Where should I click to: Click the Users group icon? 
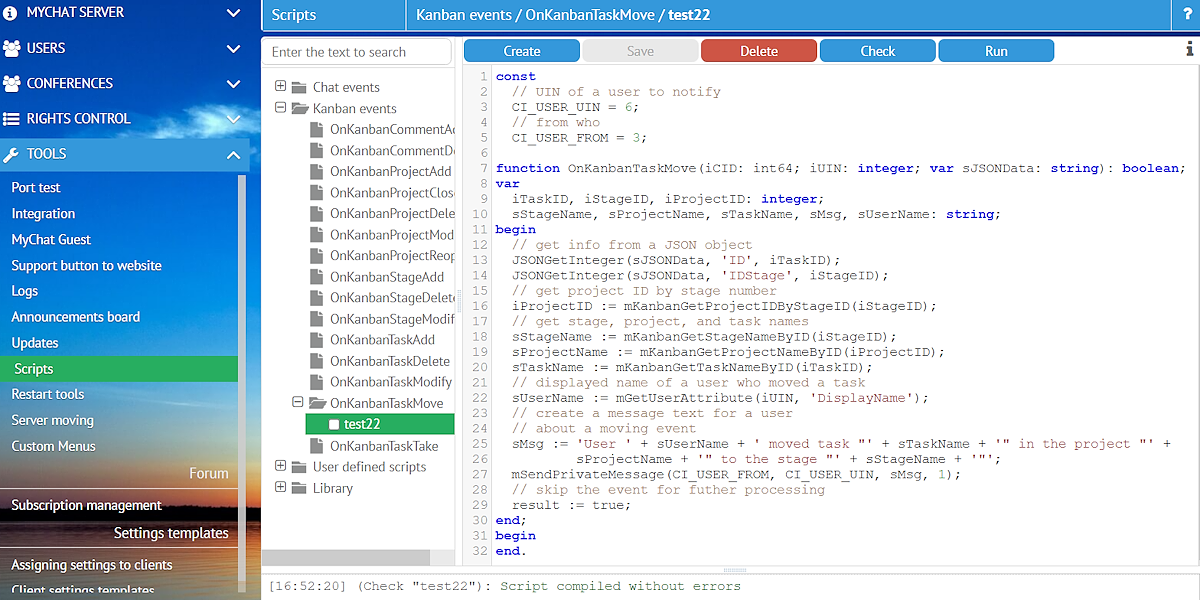click(x=12, y=48)
